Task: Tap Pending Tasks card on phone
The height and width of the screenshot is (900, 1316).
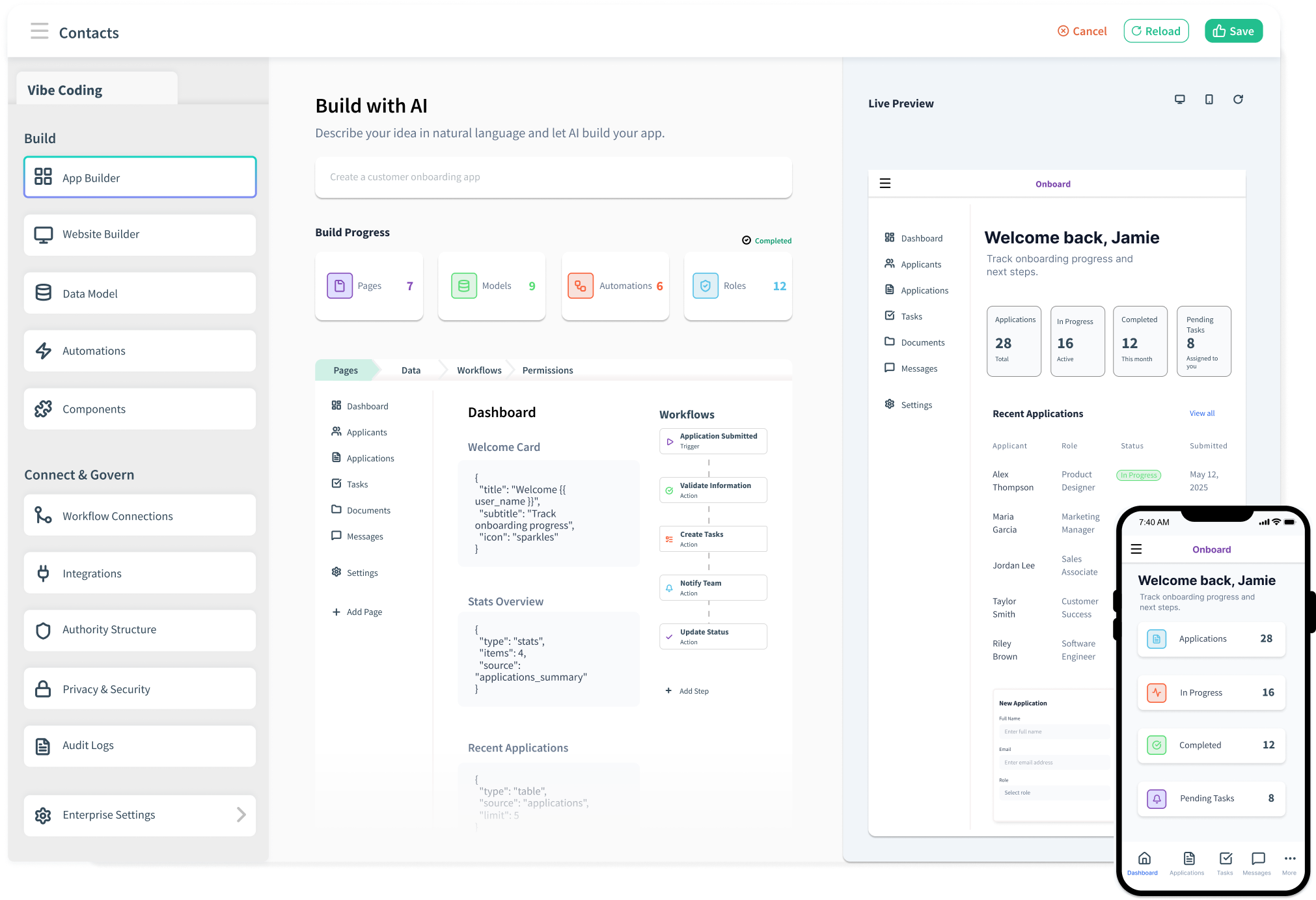Action: click(1211, 798)
